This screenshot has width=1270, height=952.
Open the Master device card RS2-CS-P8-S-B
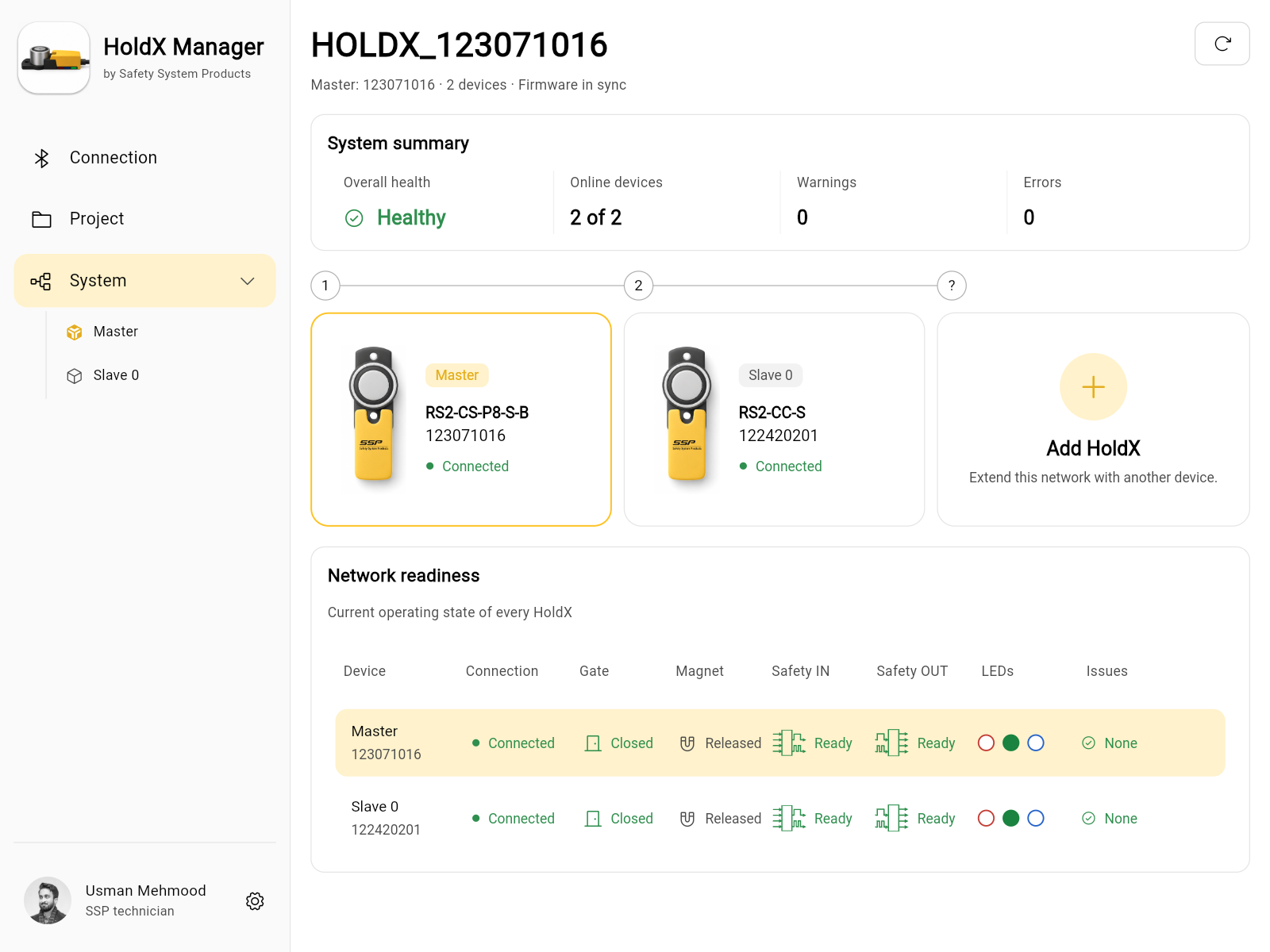pos(461,420)
